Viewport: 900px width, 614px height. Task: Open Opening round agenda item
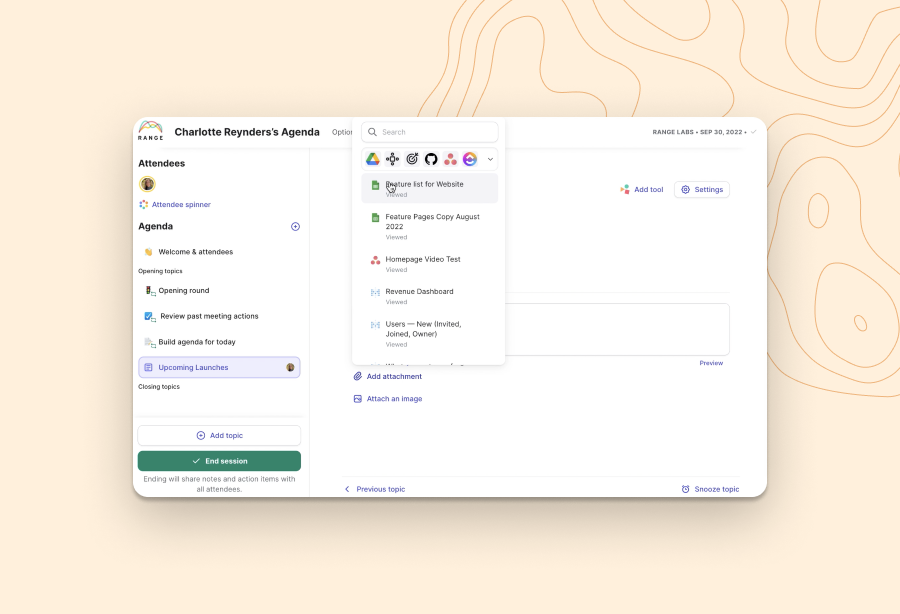[219, 290]
